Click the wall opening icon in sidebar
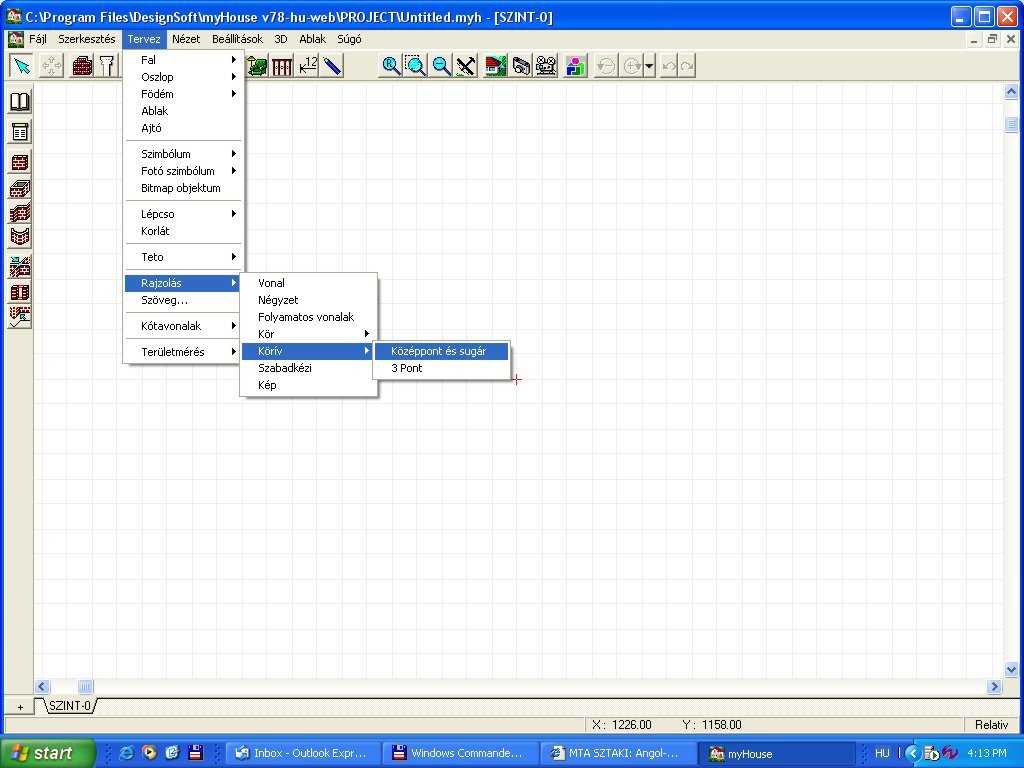The width and height of the screenshot is (1024, 768). point(20,292)
